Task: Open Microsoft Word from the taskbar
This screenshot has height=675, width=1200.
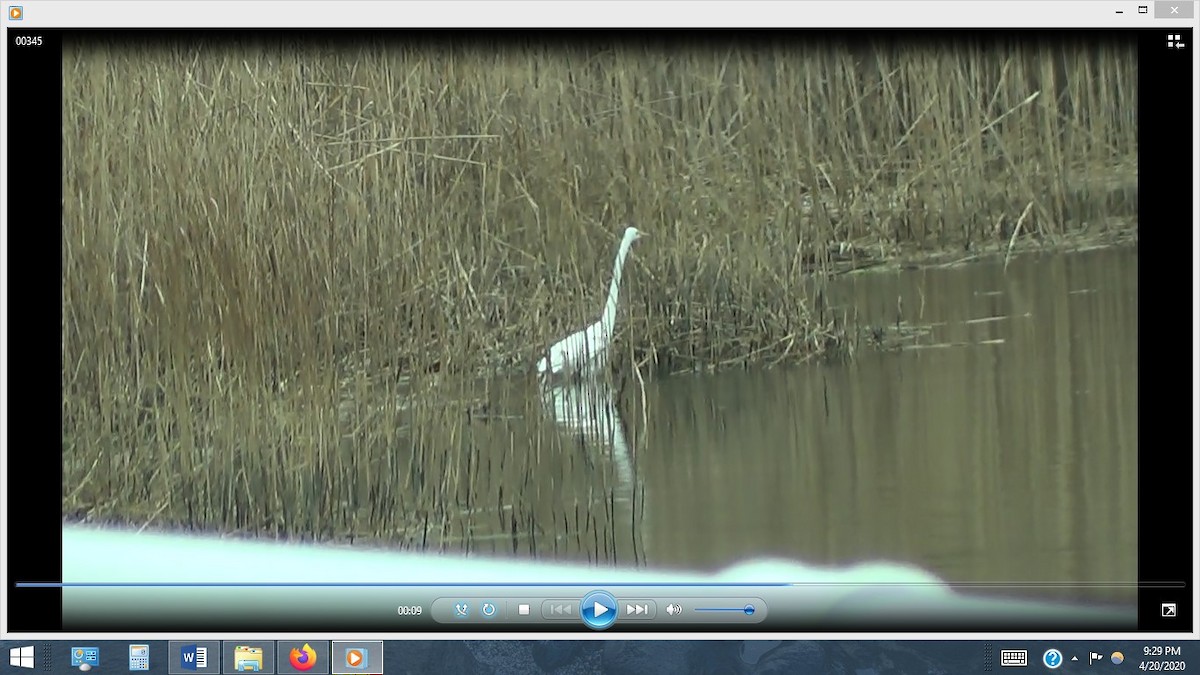Action: pos(194,657)
